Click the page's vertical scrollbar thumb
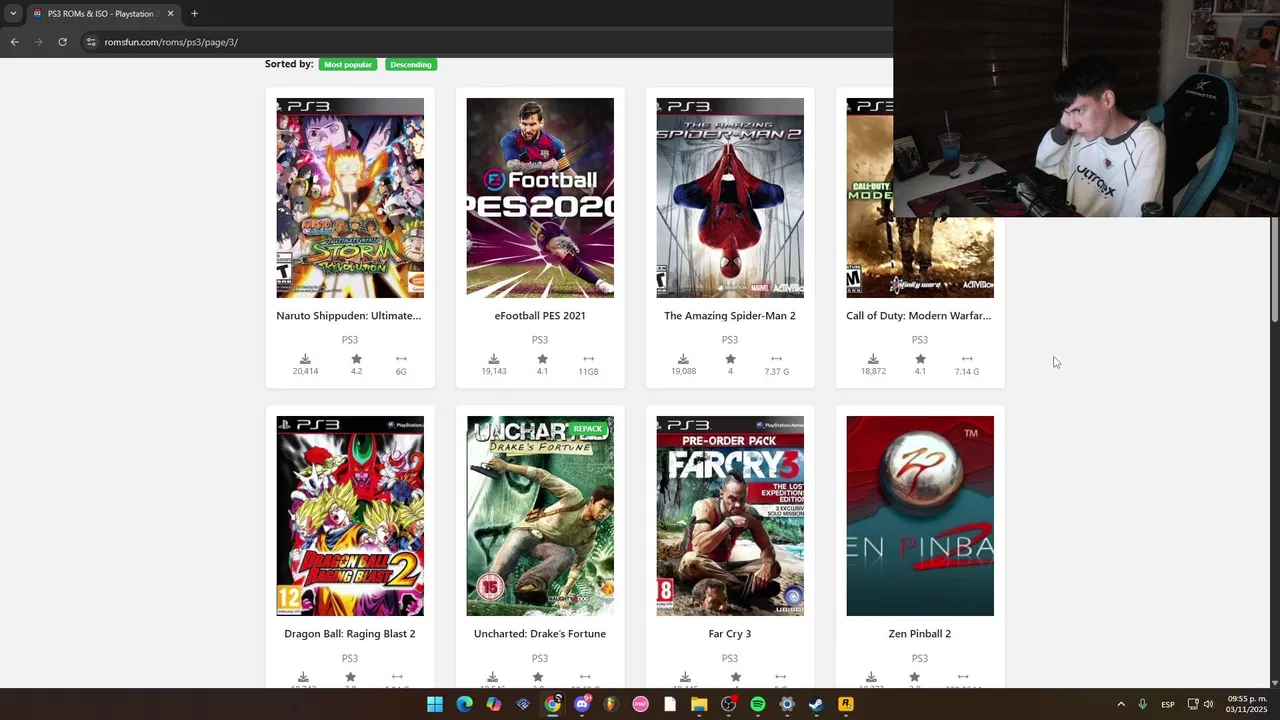1280x720 pixels. tap(1275, 270)
